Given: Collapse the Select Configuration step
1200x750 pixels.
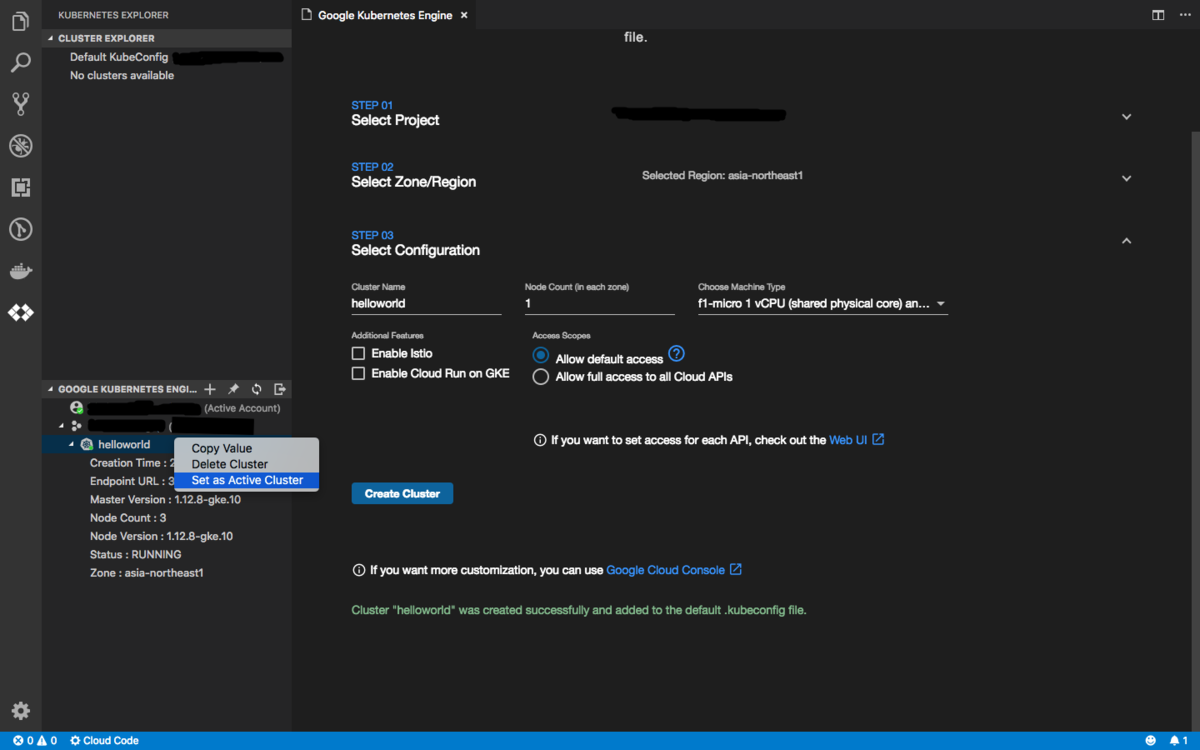Looking at the screenshot, I should [1126, 240].
